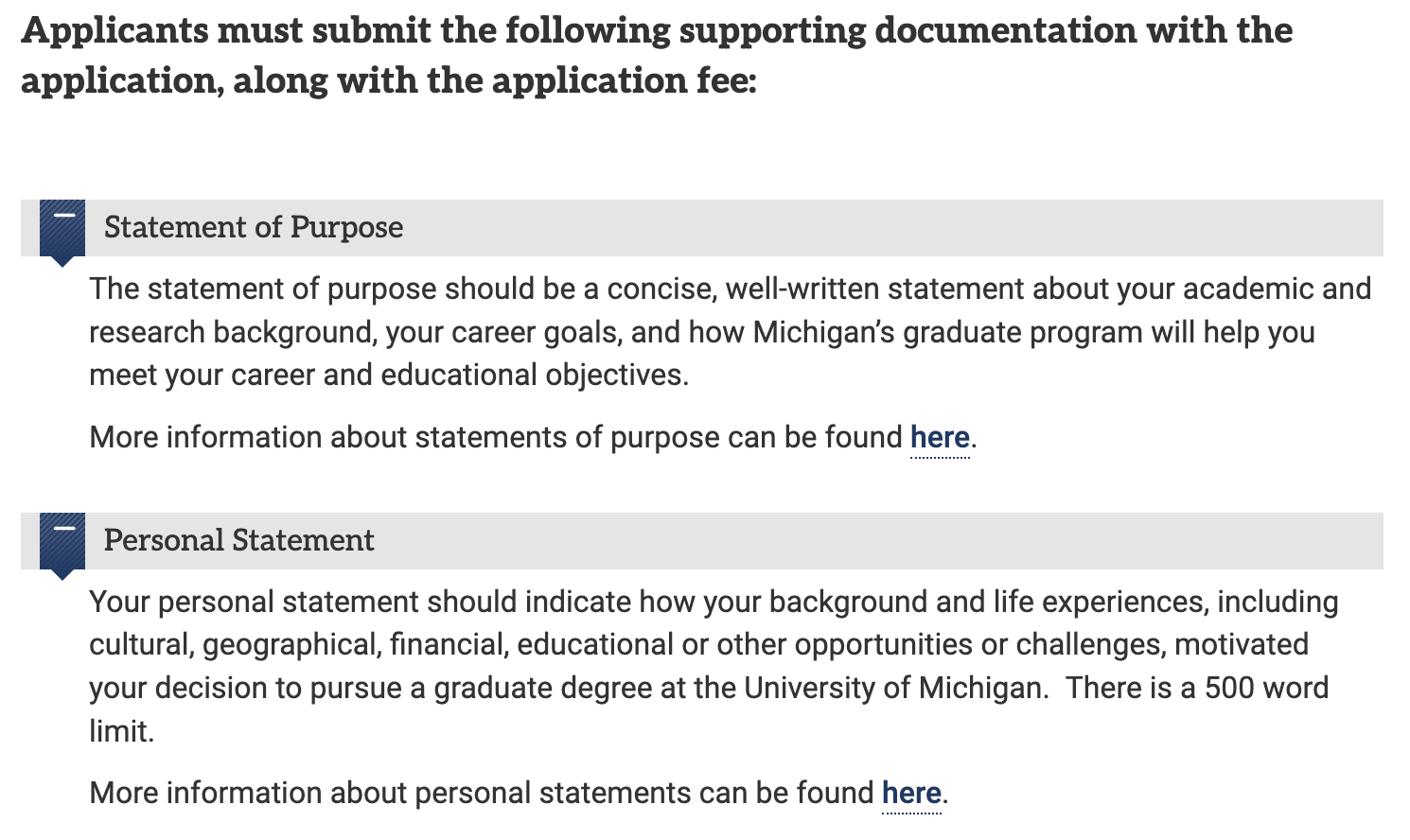Click the blue pointer beneath Personal Statement icon

62,574
